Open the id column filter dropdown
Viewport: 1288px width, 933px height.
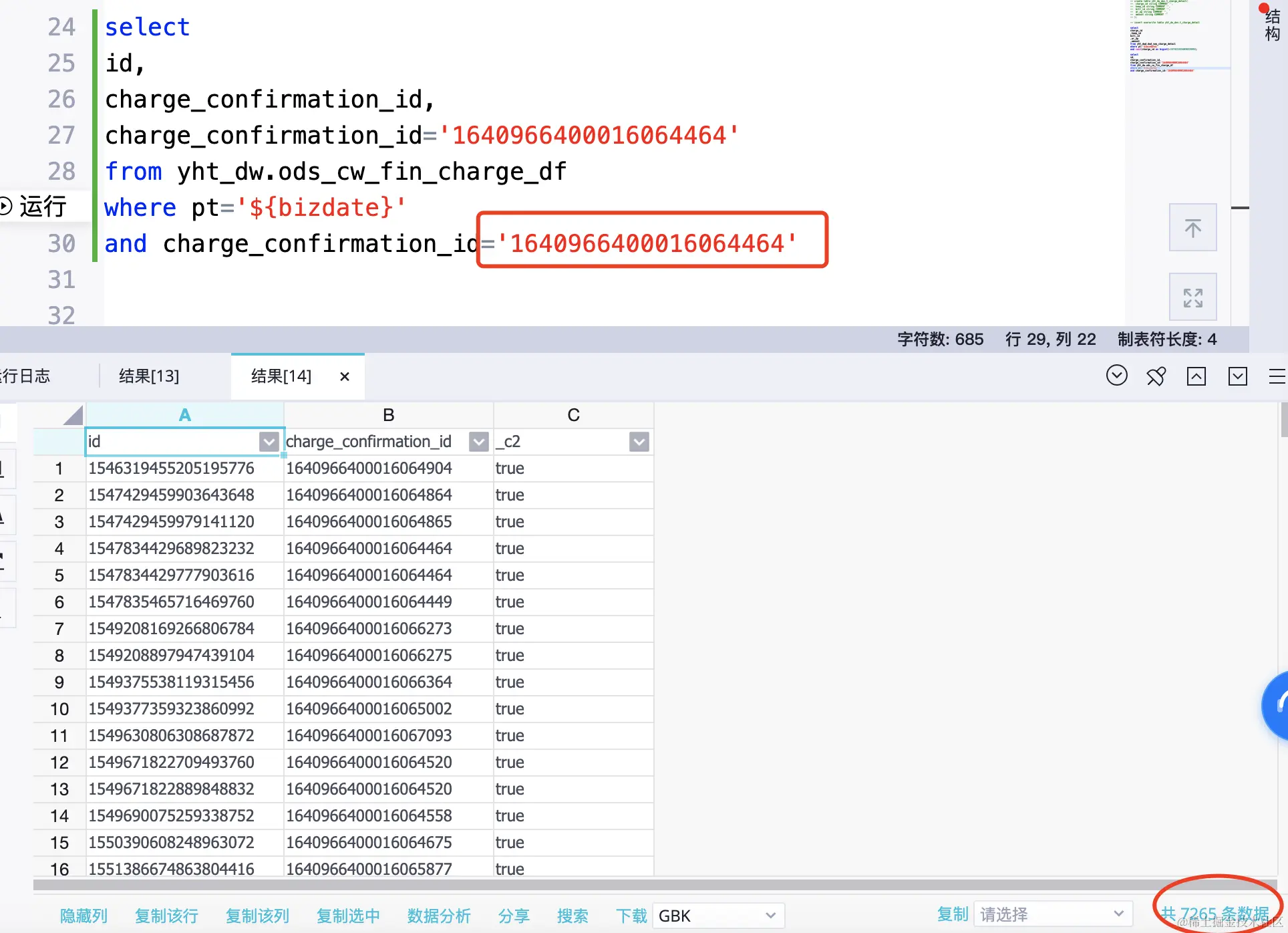coord(269,442)
